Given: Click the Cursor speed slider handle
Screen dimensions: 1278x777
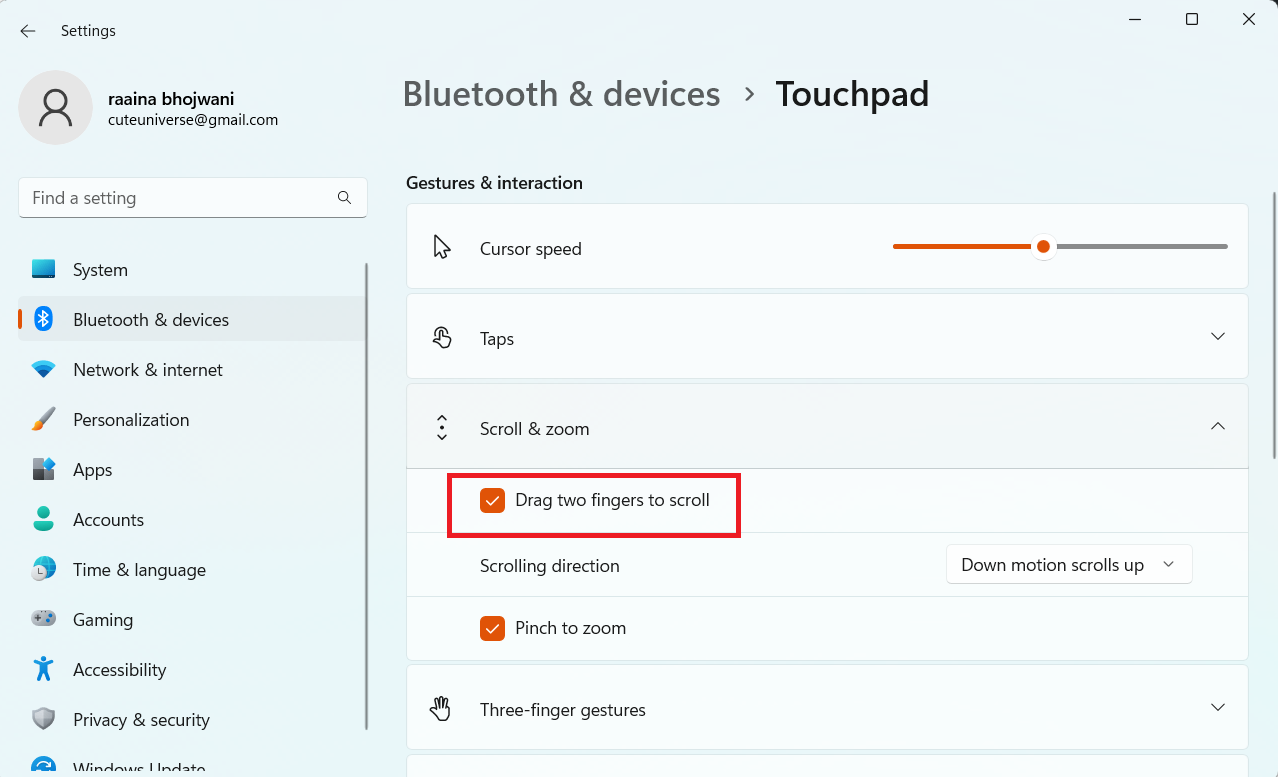Looking at the screenshot, I should coord(1043,246).
